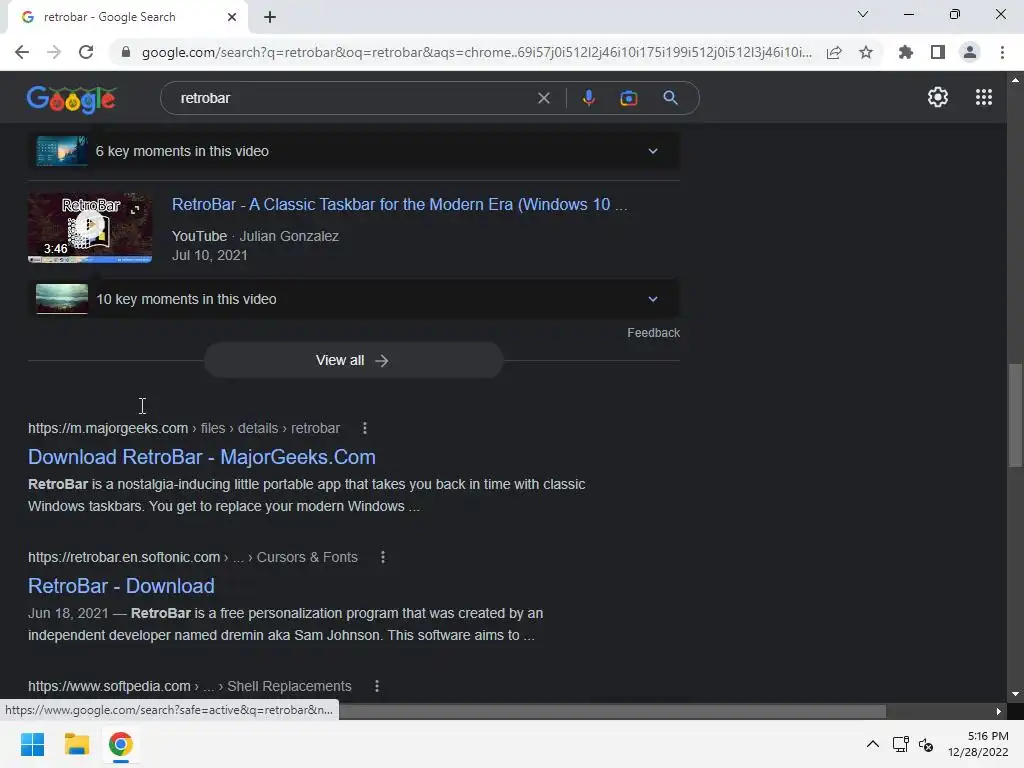The width and height of the screenshot is (1024, 768).
Task: Bookmark this page with star icon
Action: coord(866,52)
